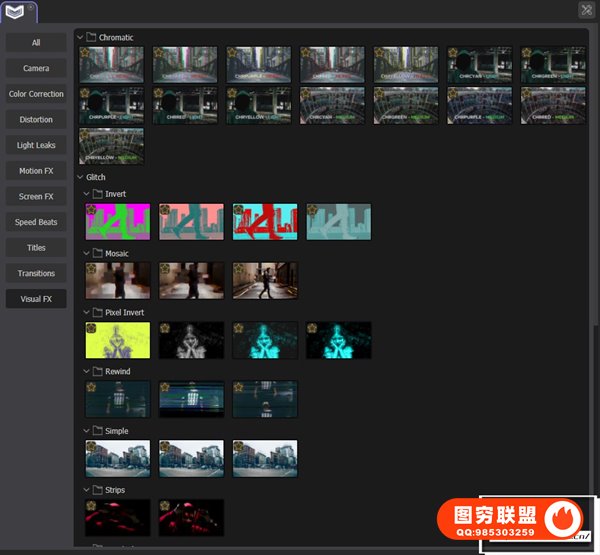
Task: Click the Rewind folder icon
Action: pyautogui.click(x=98, y=371)
